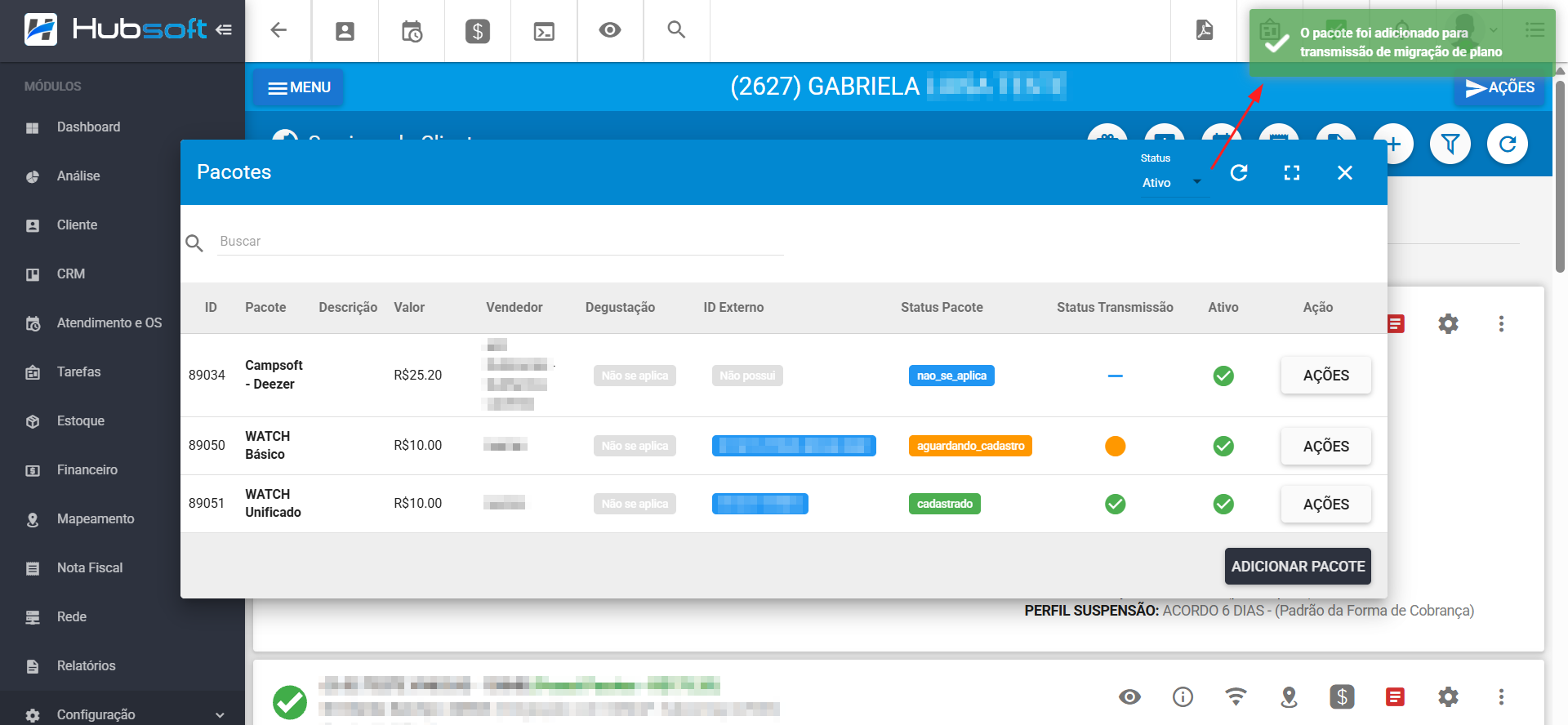
Task: Click the back arrow in top toolbar
Action: click(x=278, y=30)
